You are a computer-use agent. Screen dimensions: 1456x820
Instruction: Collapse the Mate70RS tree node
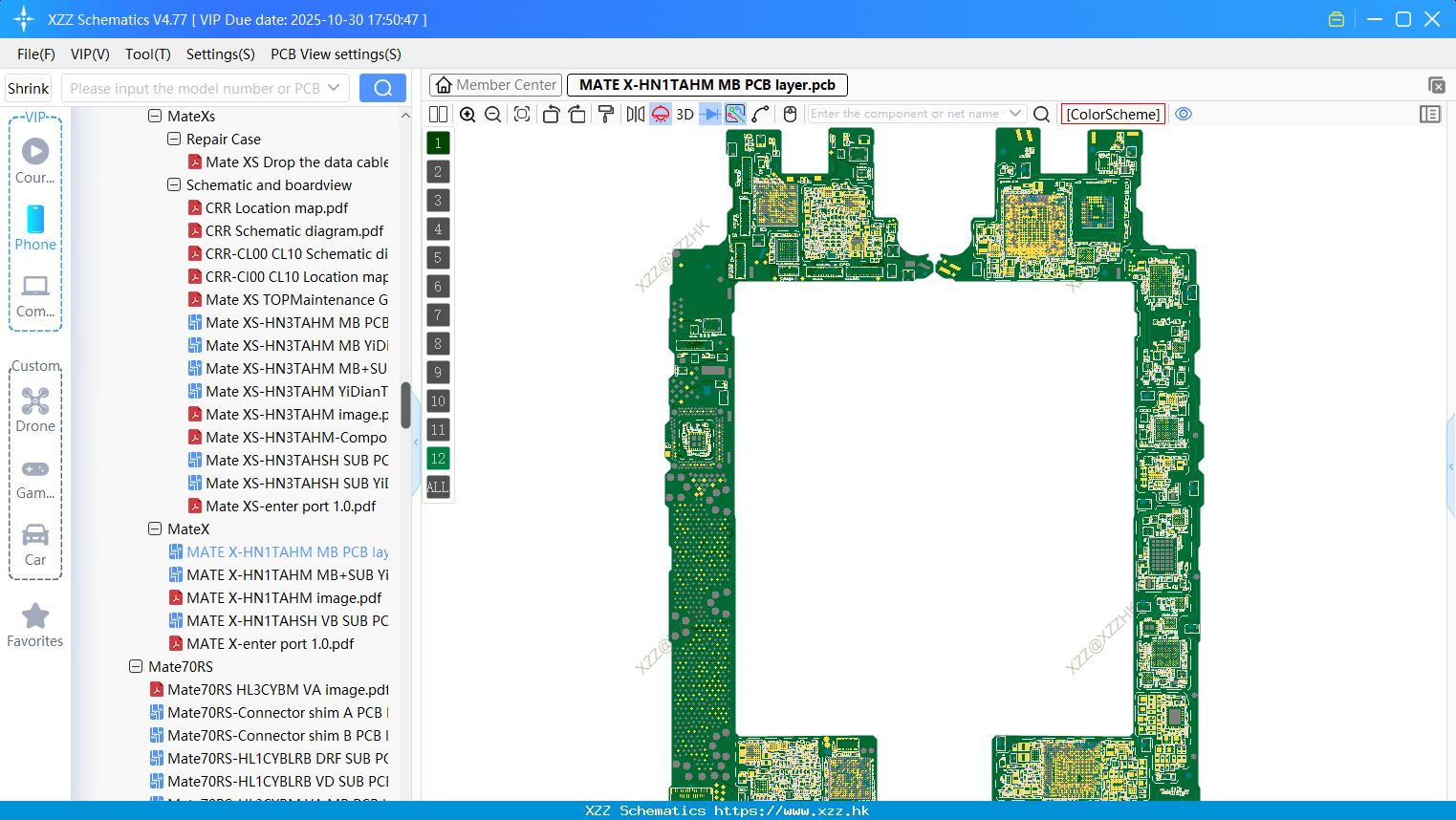(x=136, y=666)
